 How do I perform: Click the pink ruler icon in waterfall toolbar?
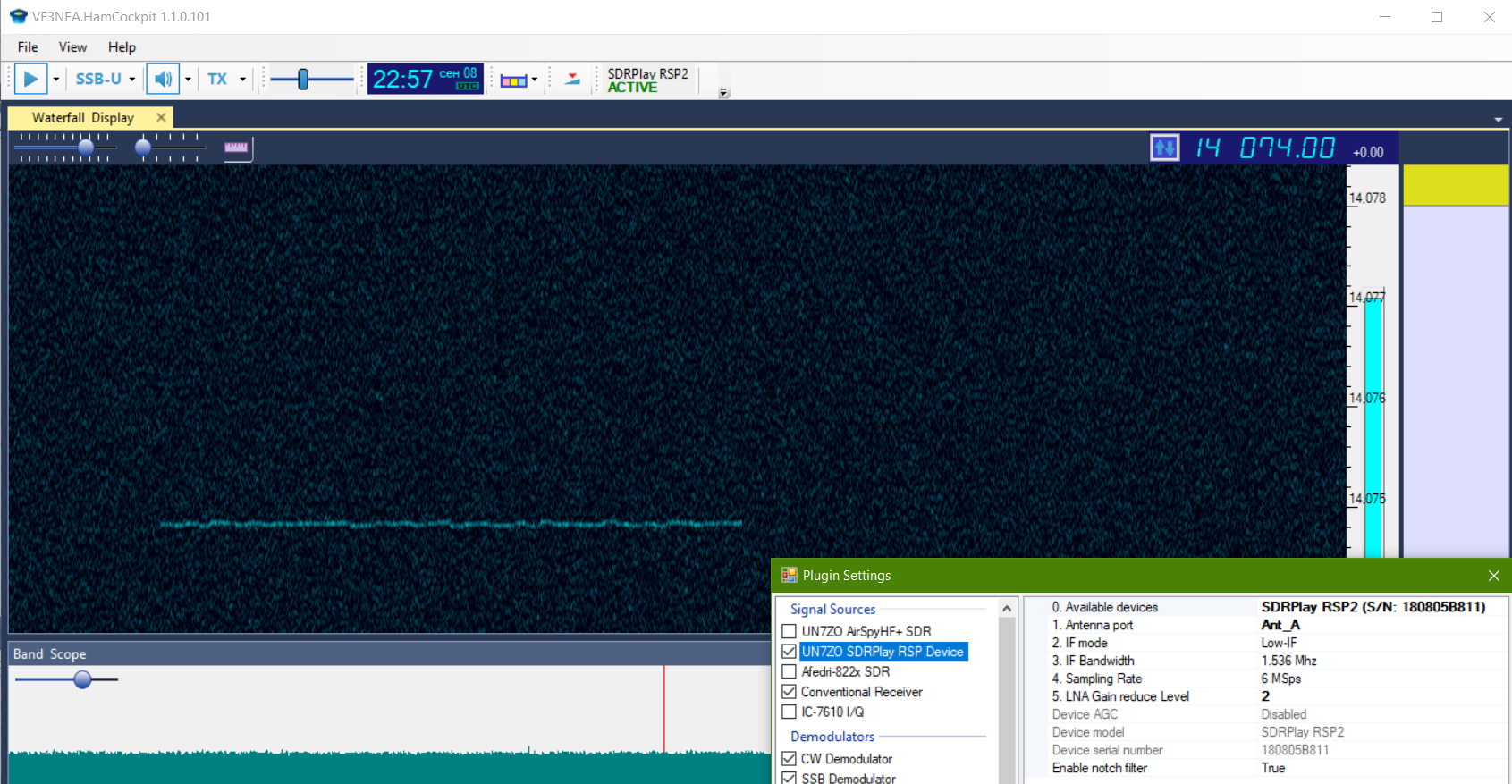click(236, 148)
